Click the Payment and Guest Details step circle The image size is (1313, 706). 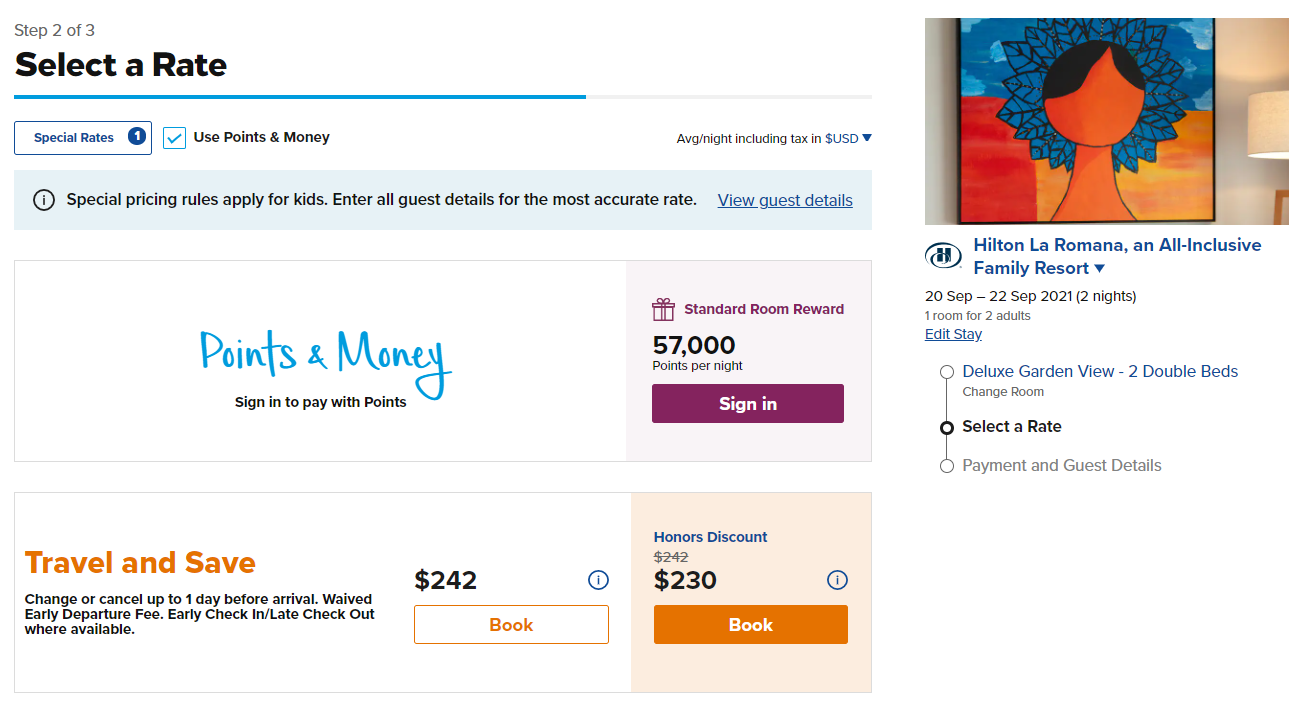click(x=946, y=465)
